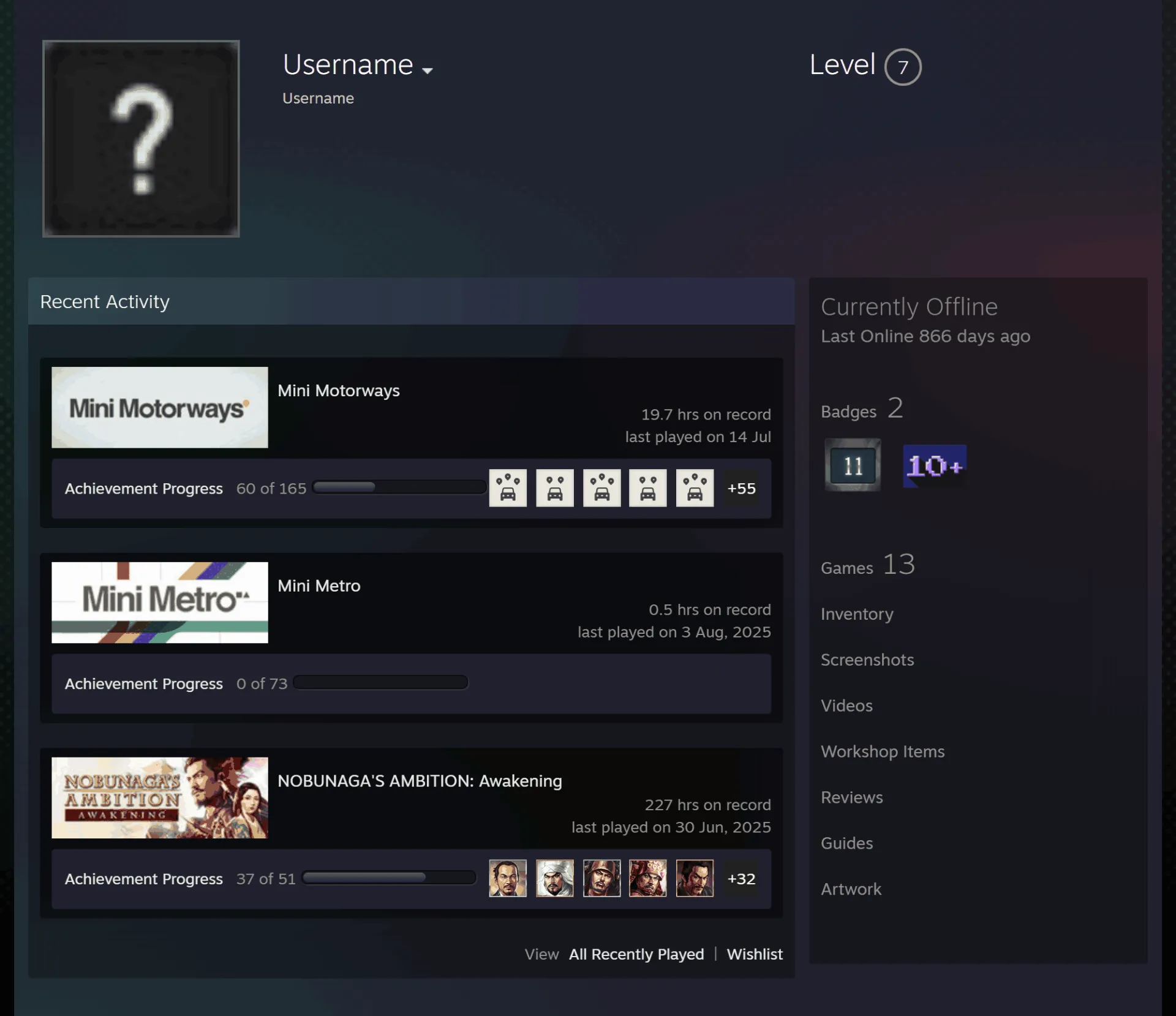
Task: Select third Nobunaga achievement portrait icon
Action: tap(601, 878)
